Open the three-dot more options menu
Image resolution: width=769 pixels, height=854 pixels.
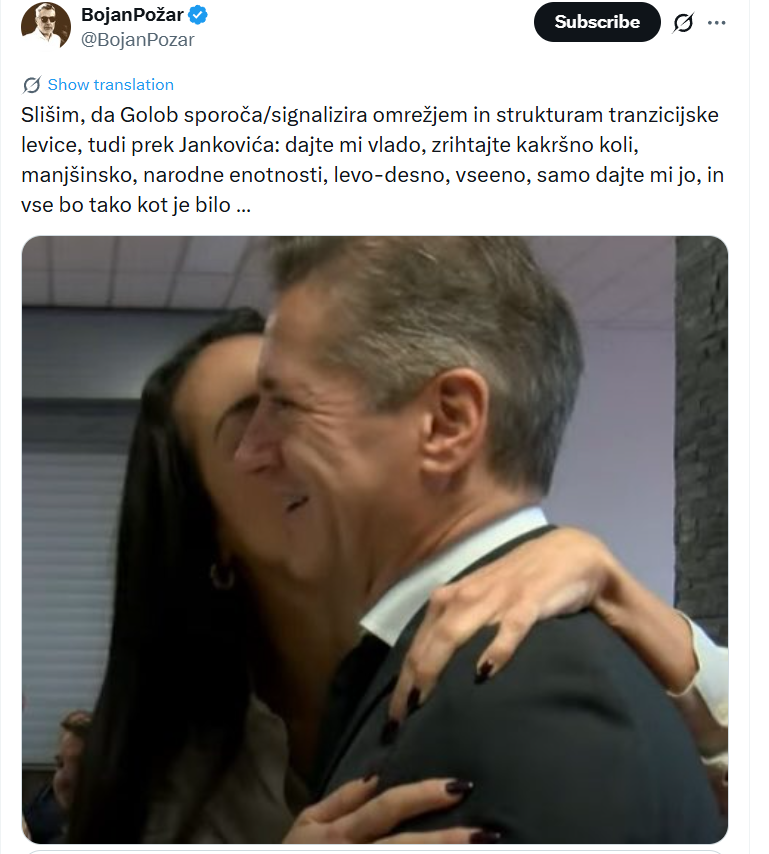[x=716, y=22]
